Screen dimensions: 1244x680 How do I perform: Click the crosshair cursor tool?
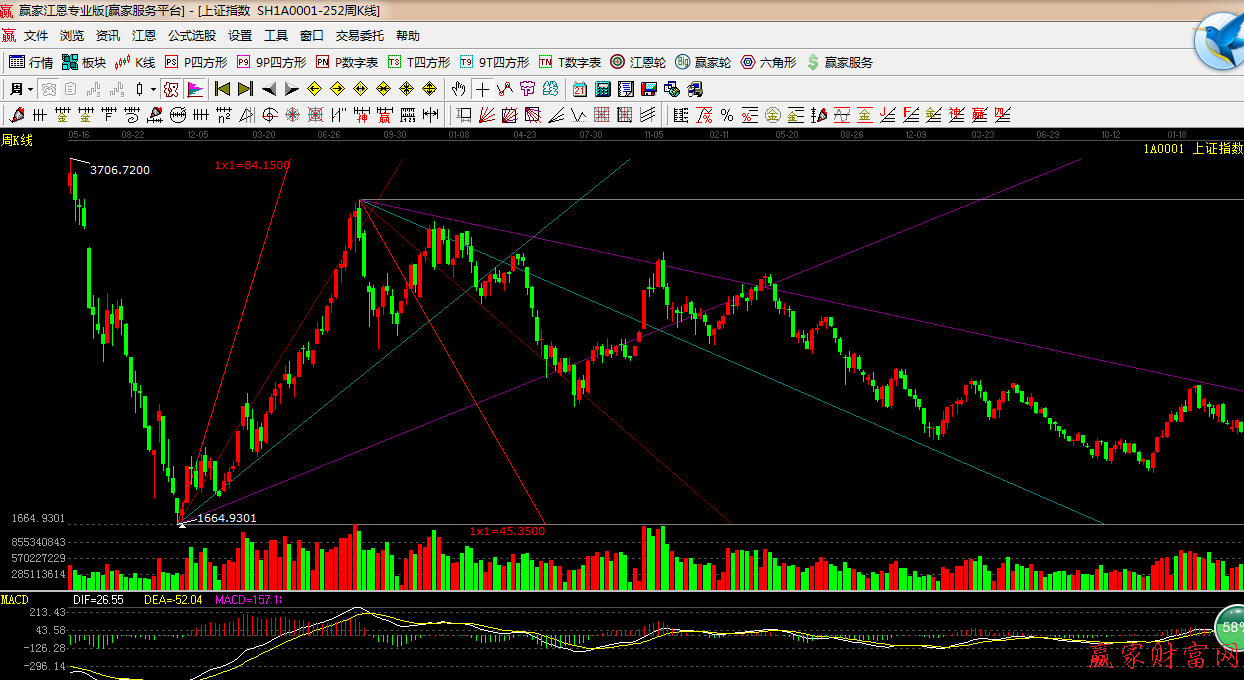483,89
